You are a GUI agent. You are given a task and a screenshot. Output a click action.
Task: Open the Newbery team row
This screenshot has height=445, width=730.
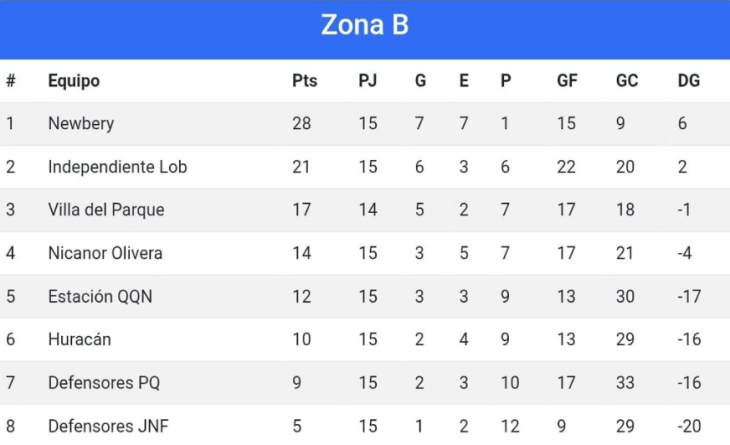point(365,123)
